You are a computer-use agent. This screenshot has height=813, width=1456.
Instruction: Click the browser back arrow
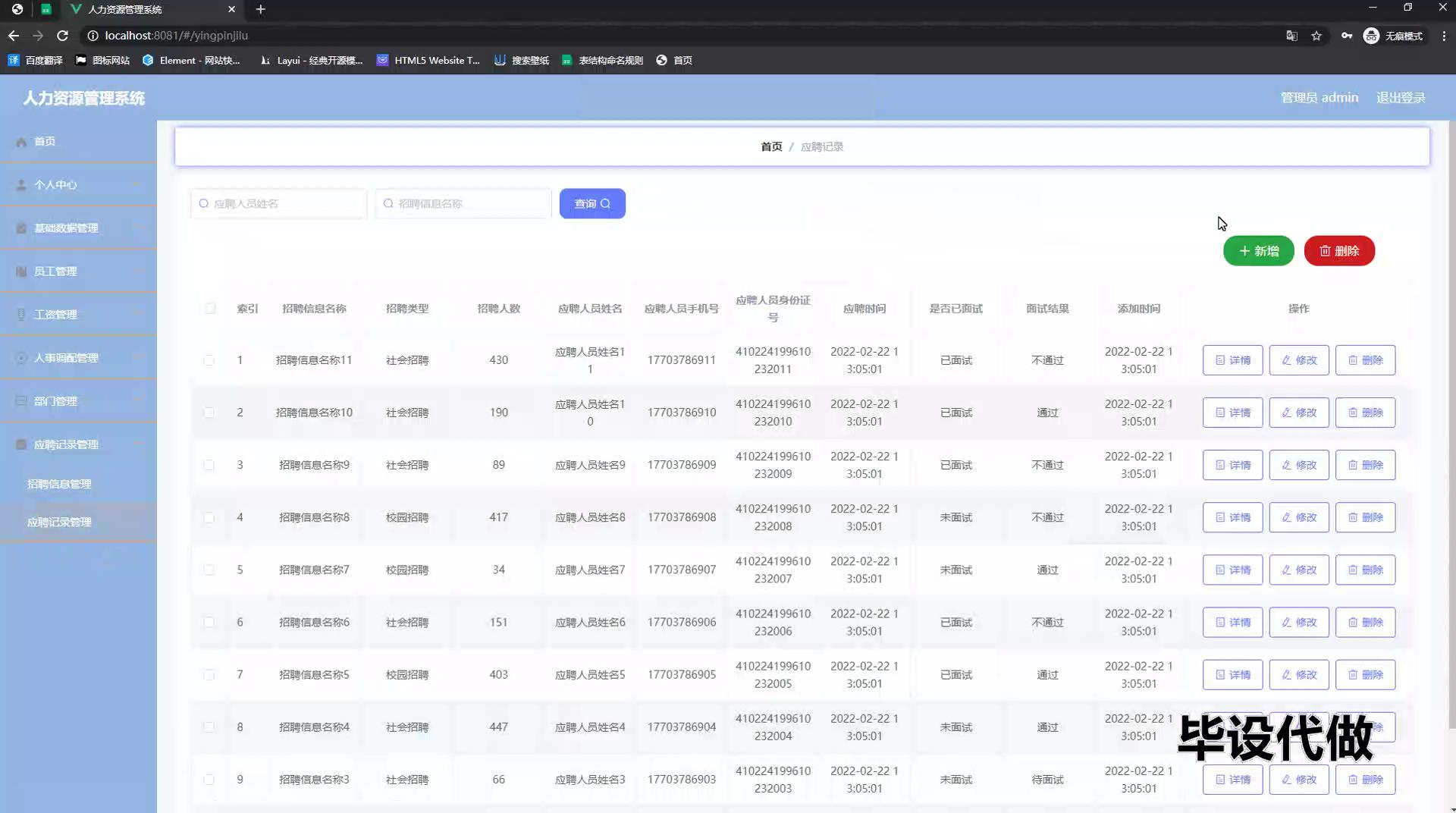tap(14, 36)
